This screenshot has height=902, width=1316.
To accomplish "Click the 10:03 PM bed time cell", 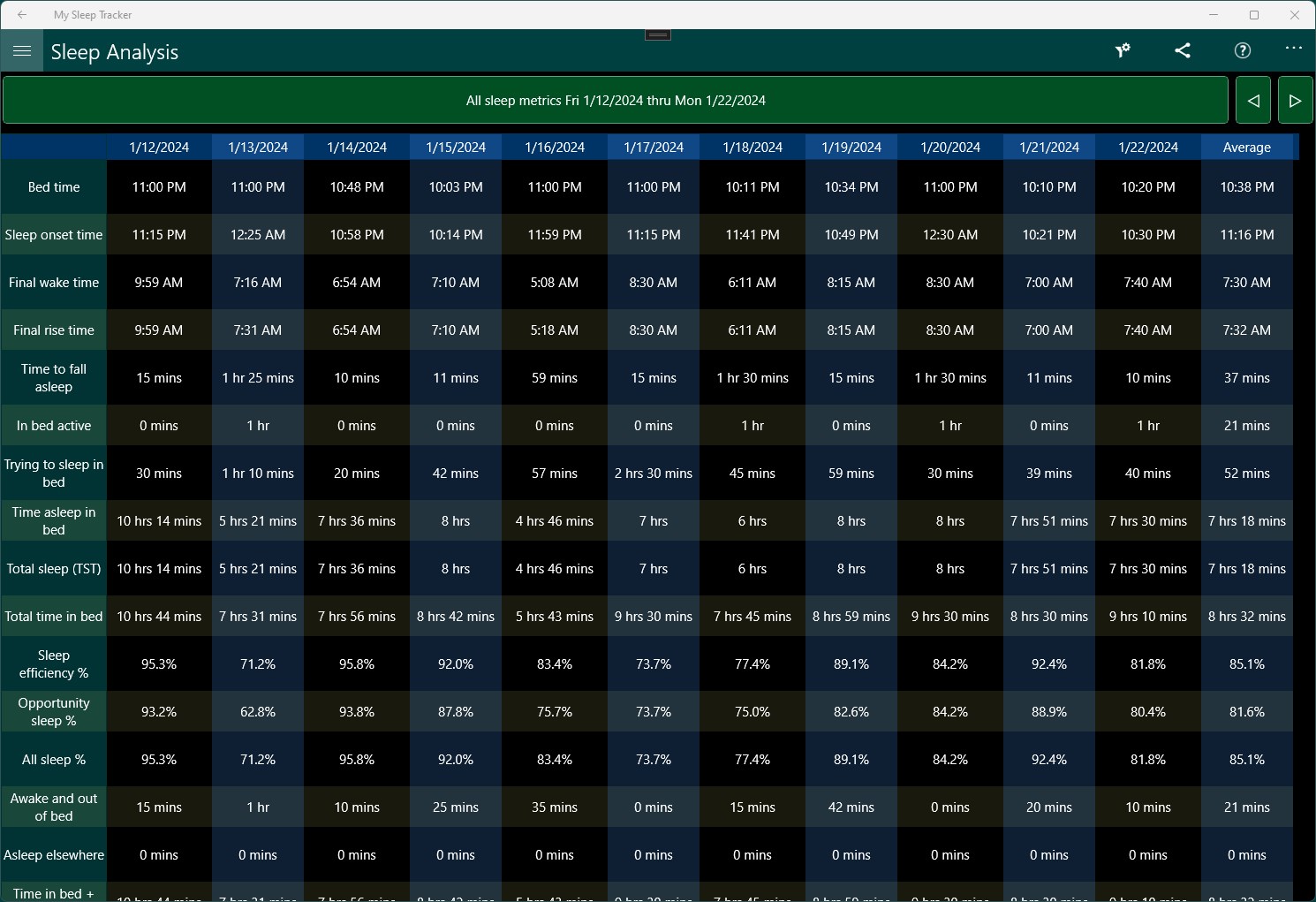I will click(x=456, y=187).
